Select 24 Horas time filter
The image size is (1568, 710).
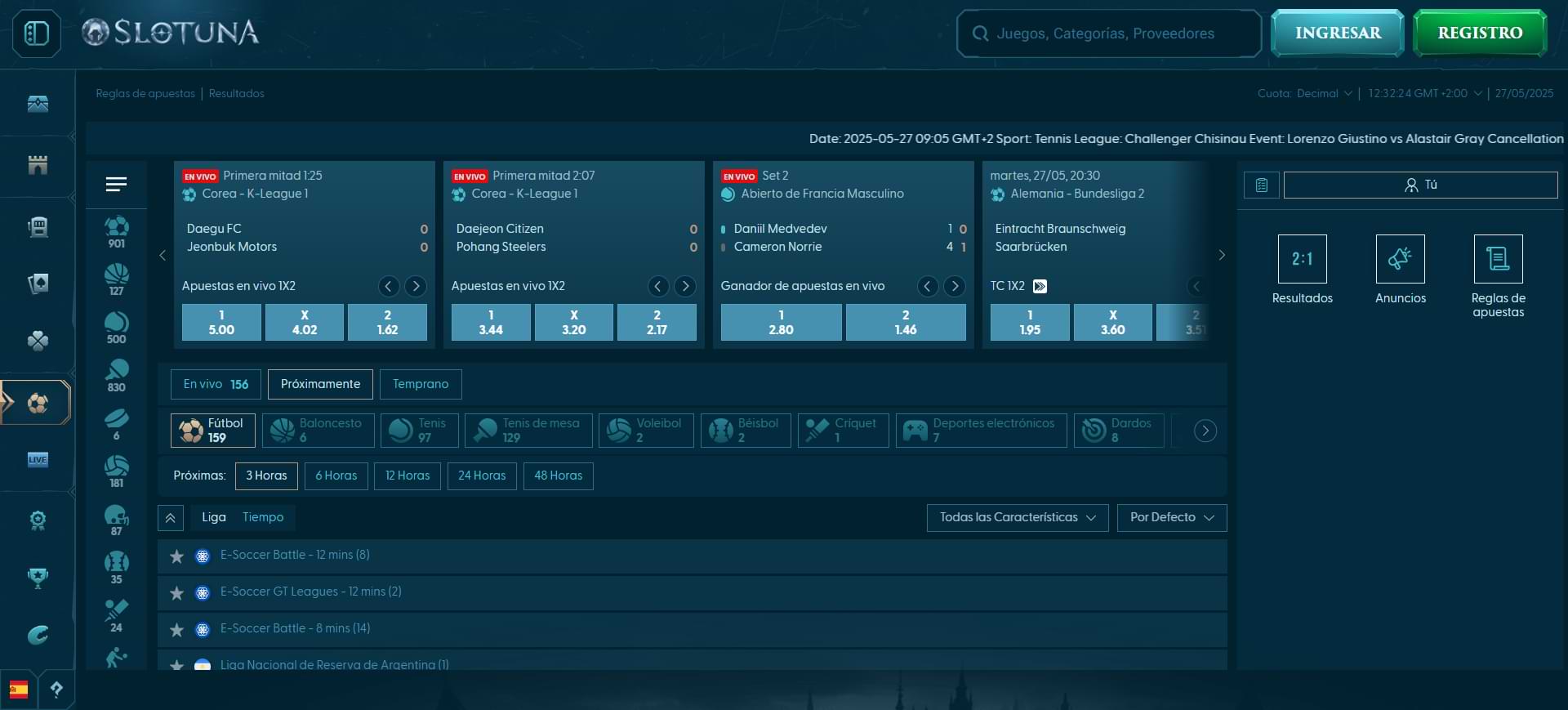click(482, 476)
